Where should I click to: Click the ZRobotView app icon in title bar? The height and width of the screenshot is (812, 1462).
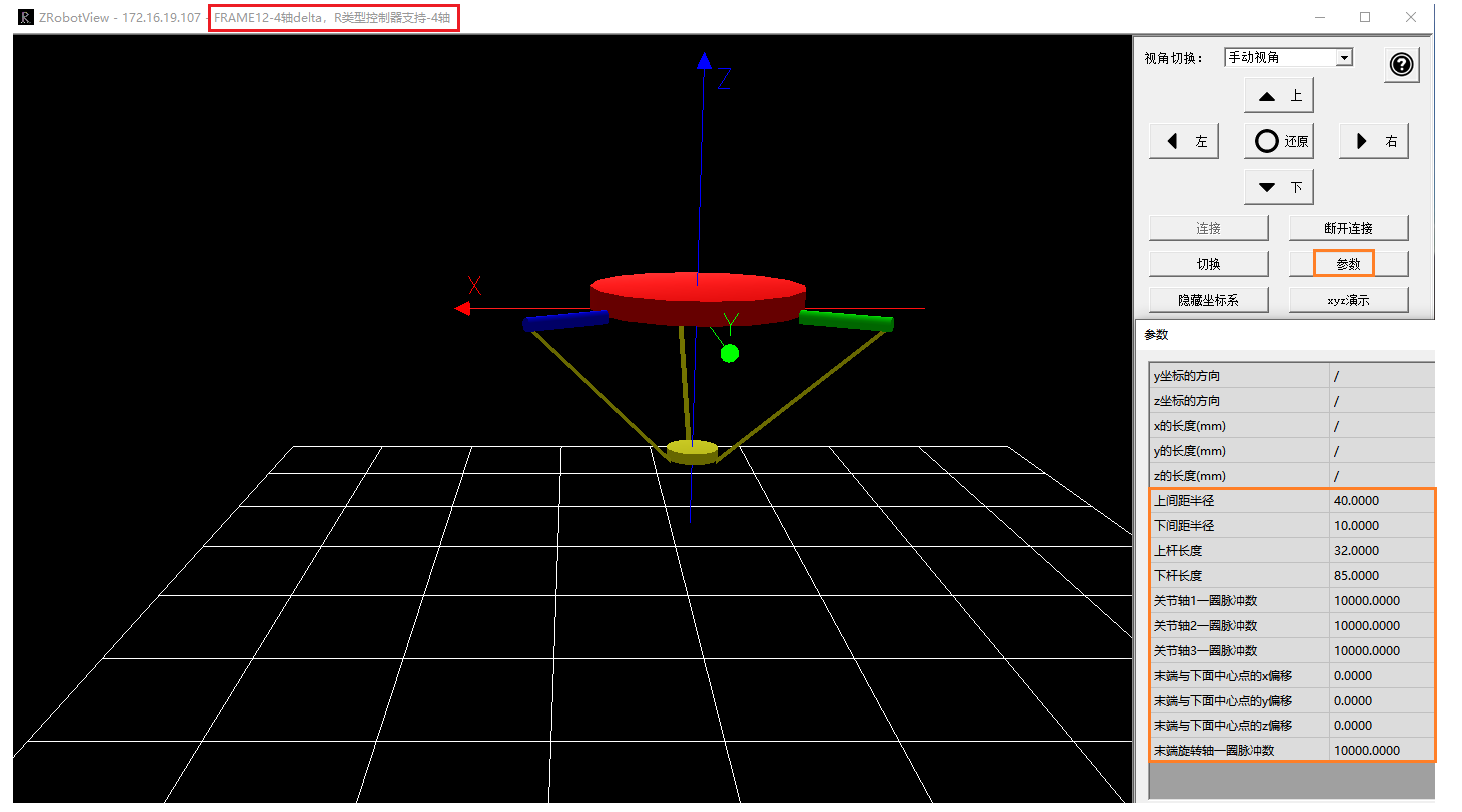point(26,18)
